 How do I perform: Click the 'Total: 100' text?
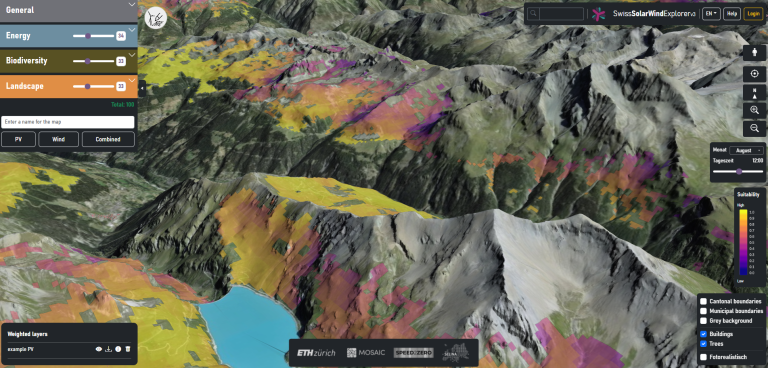tap(122, 104)
